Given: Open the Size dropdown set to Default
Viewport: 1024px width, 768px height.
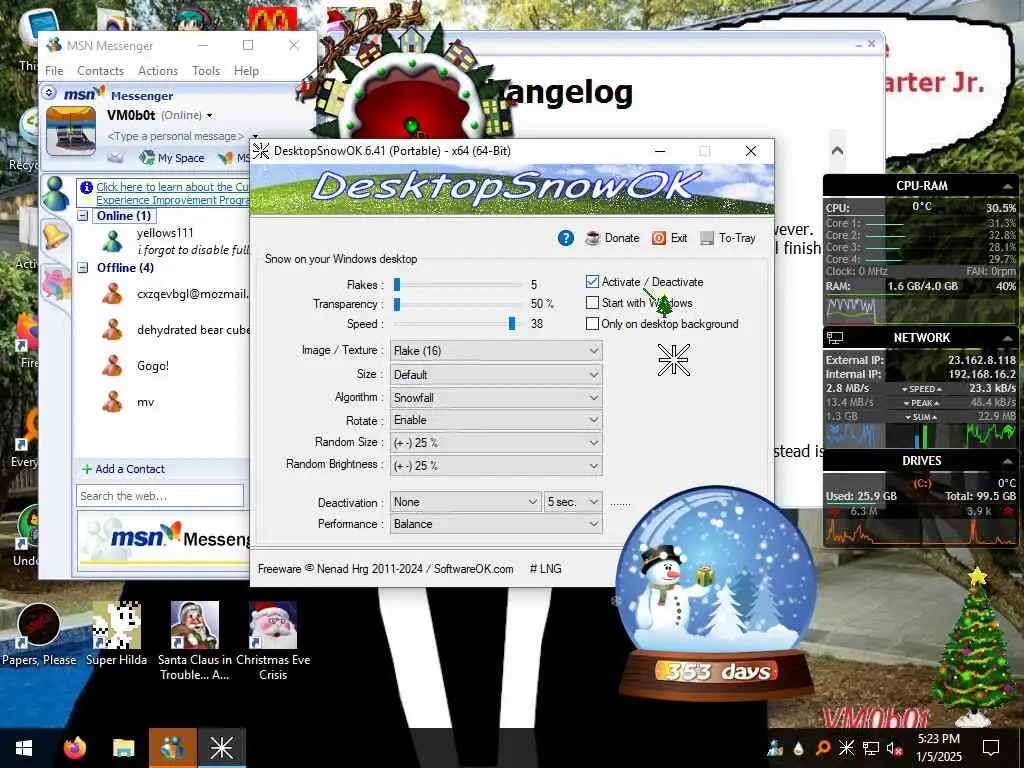Looking at the screenshot, I should pyautogui.click(x=496, y=375).
